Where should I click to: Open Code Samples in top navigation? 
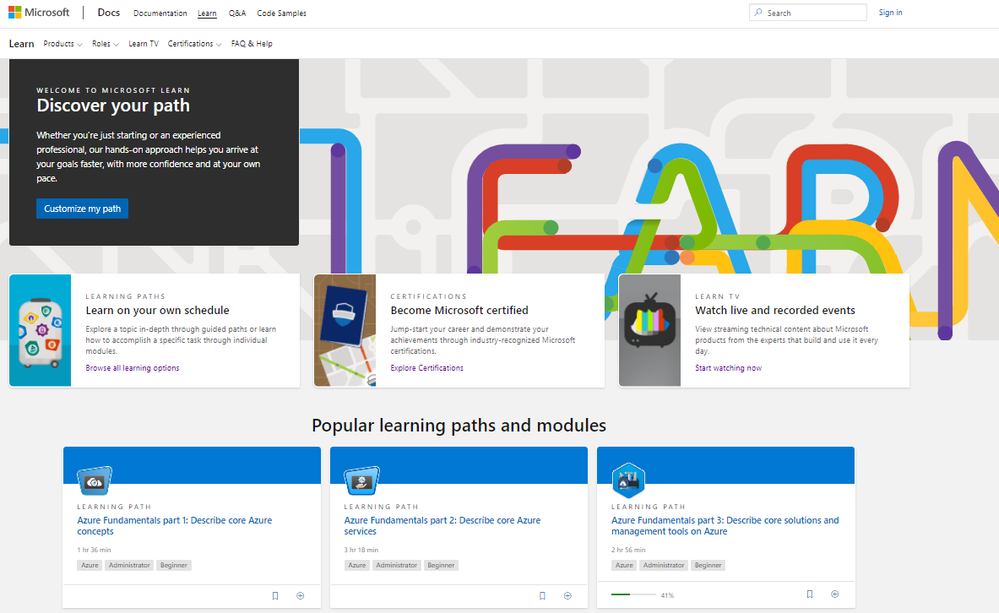pyautogui.click(x=282, y=13)
